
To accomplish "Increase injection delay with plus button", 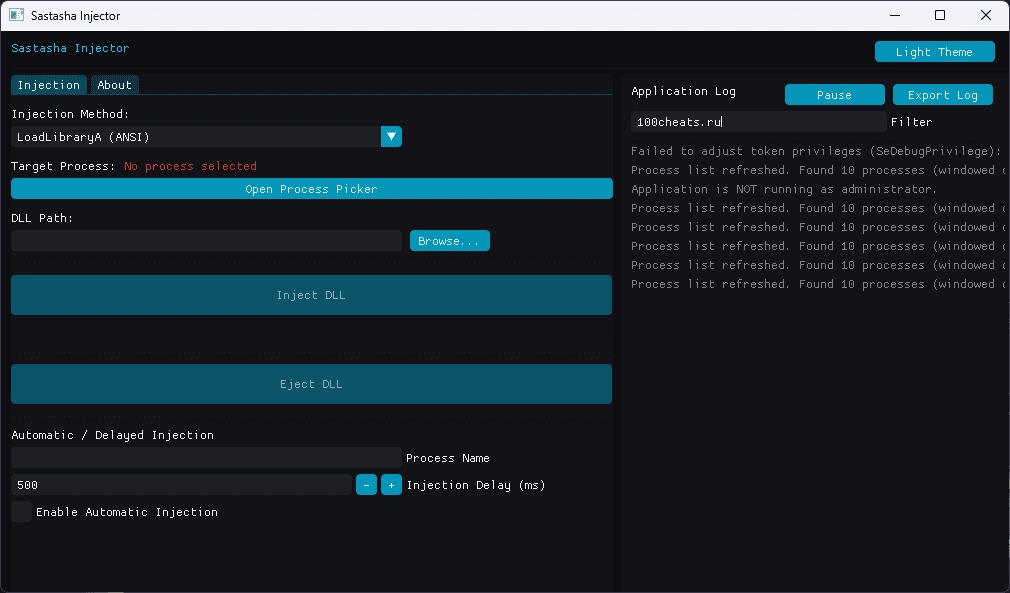I will pyautogui.click(x=391, y=485).
